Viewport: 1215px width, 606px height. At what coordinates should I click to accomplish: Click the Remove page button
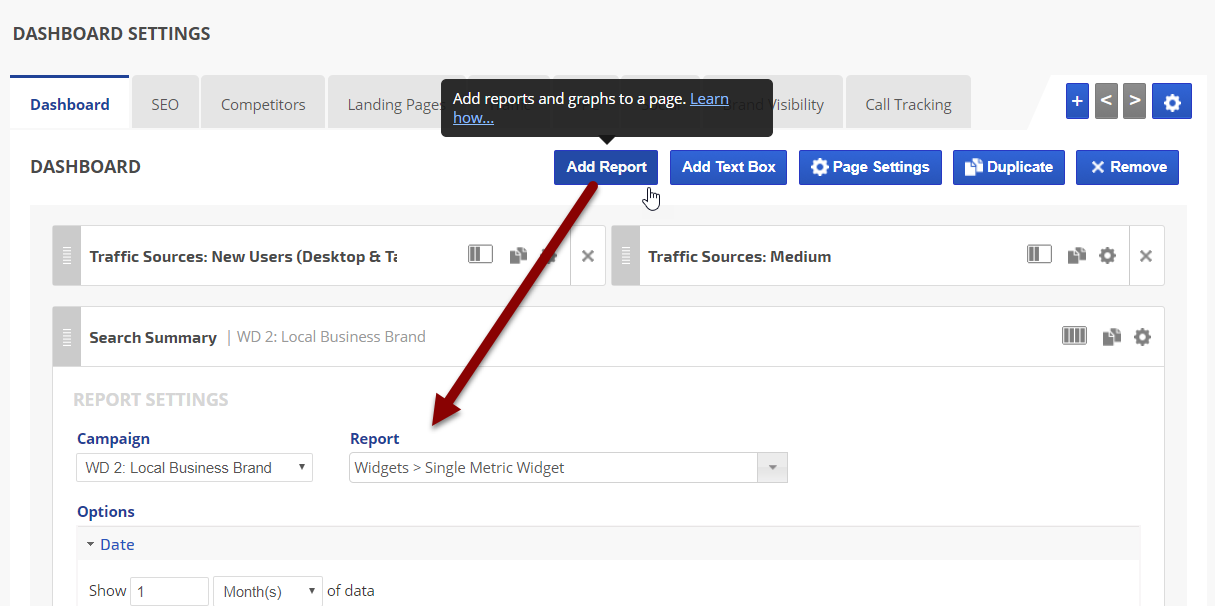click(x=1128, y=167)
